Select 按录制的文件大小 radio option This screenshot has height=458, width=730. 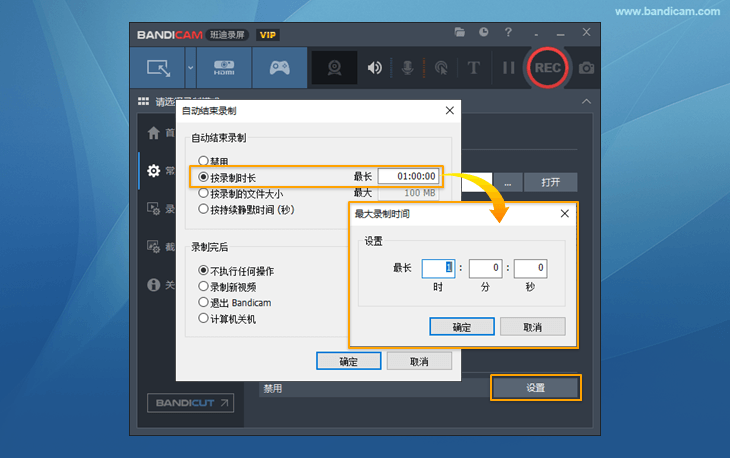coord(240,194)
